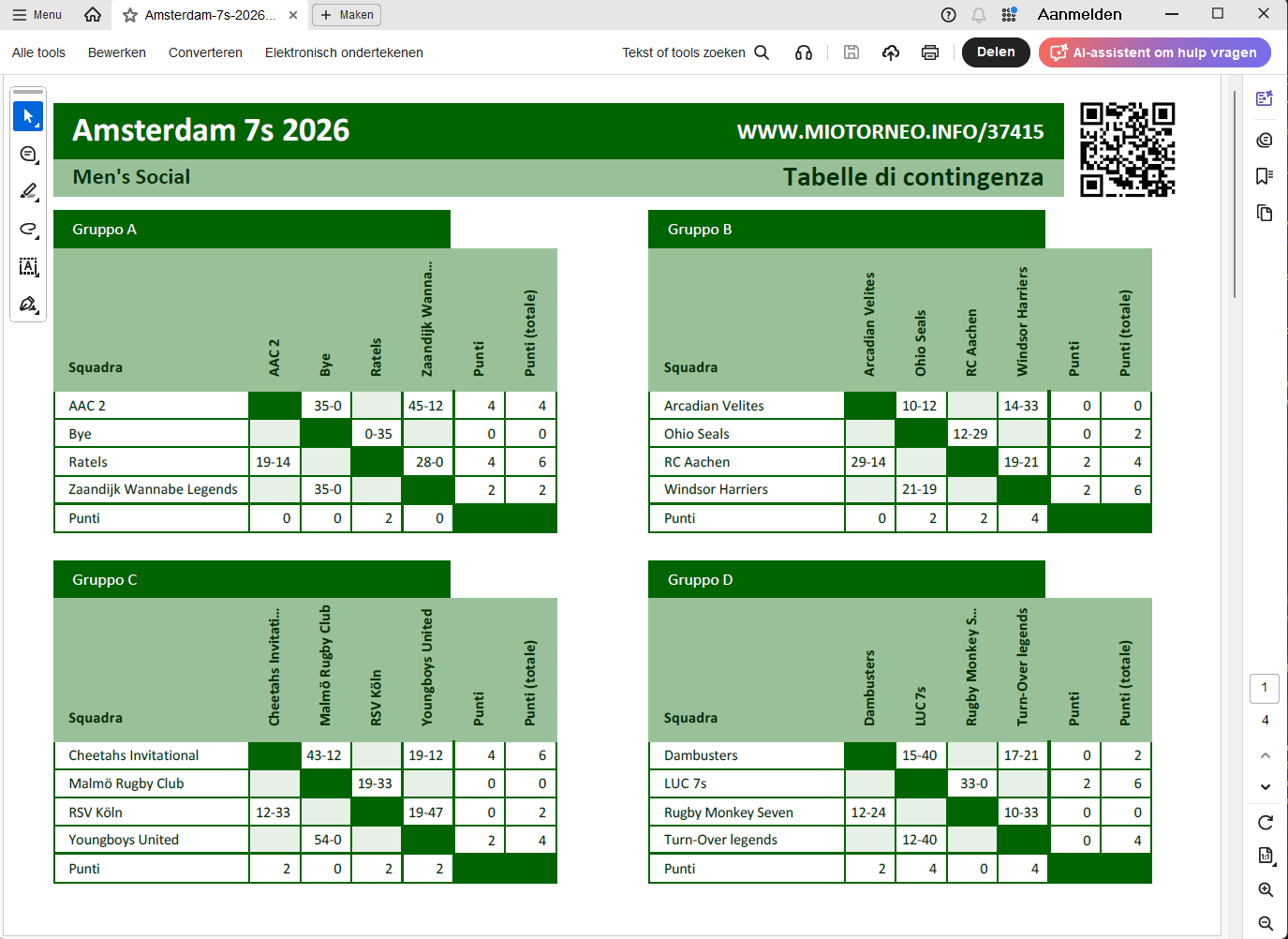The image size is (1288, 939).
Task: Open the Alle tools menu
Action: coord(38,52)
